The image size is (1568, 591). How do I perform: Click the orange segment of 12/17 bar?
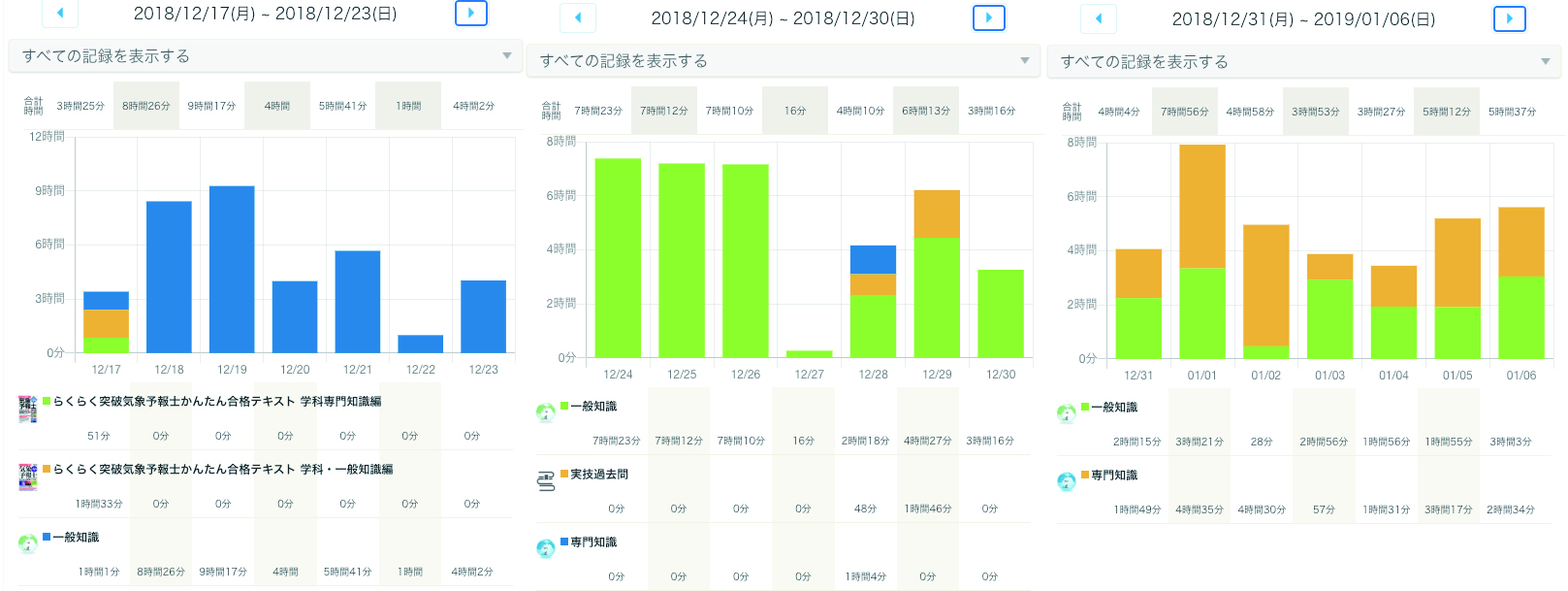[106, 323]
